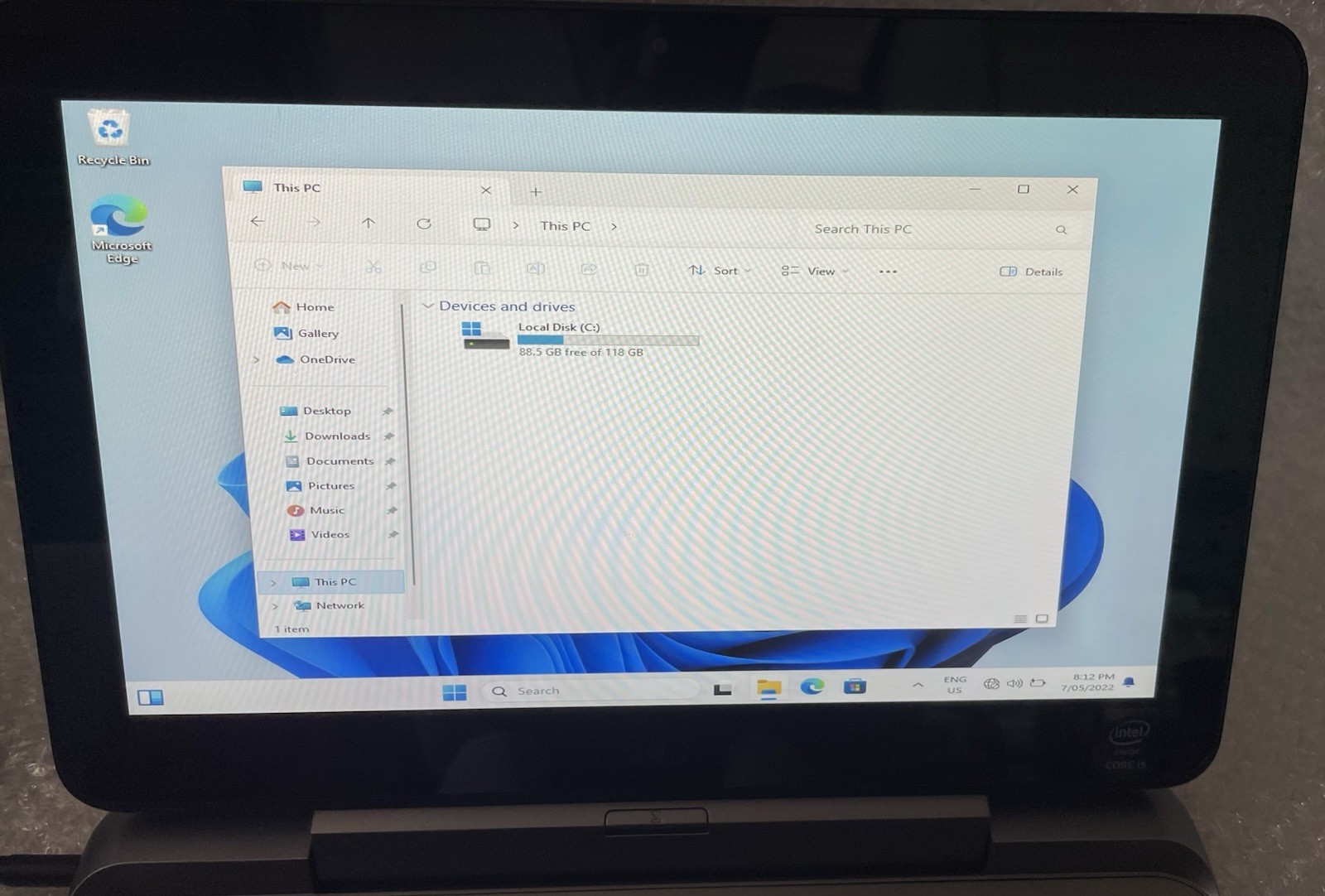Open Microsoft Store from the taskbar
Image resolution: width=1325 pixels, height=896 pixels.
pos(855,686)
